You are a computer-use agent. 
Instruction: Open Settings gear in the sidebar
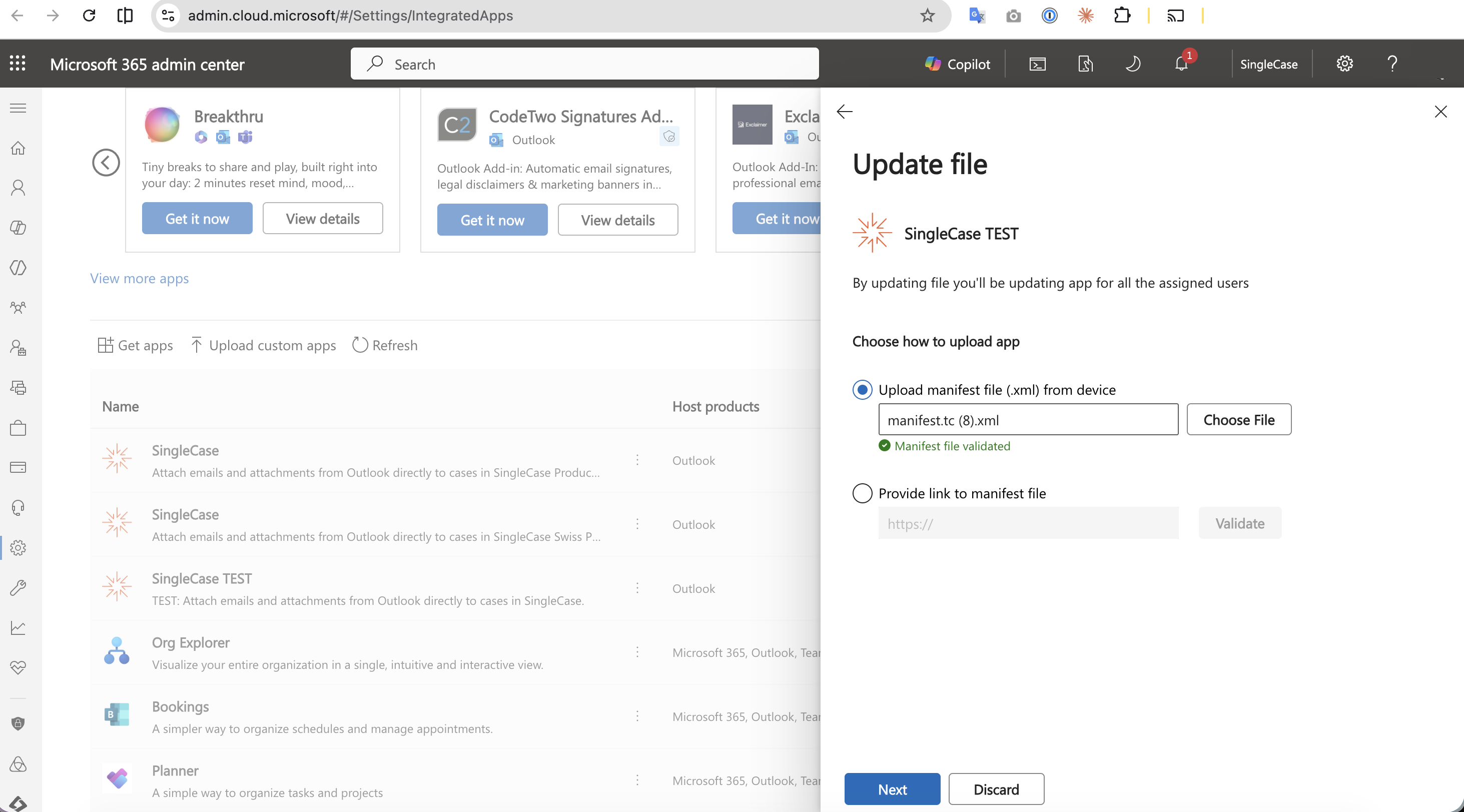[x=18, y=548]
